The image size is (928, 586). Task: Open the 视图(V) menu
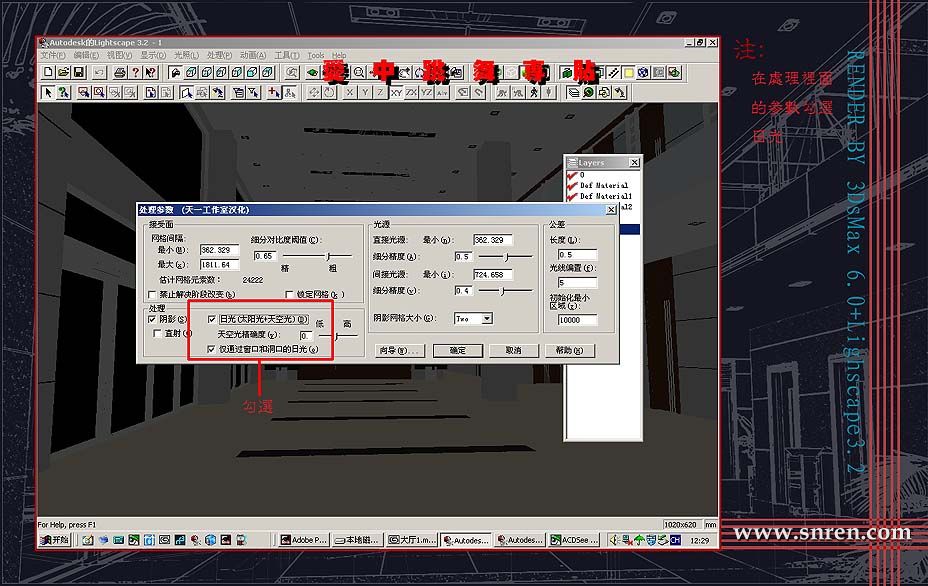point(119,55)
